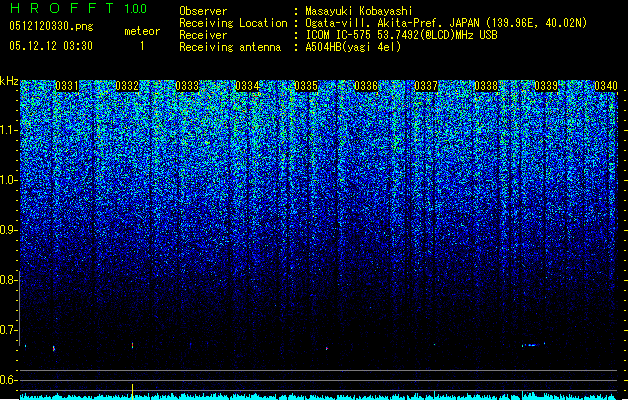629x400 pixels.
Task: Click the yellow meteor detection spike in the power graph
Action: [132, 392]
